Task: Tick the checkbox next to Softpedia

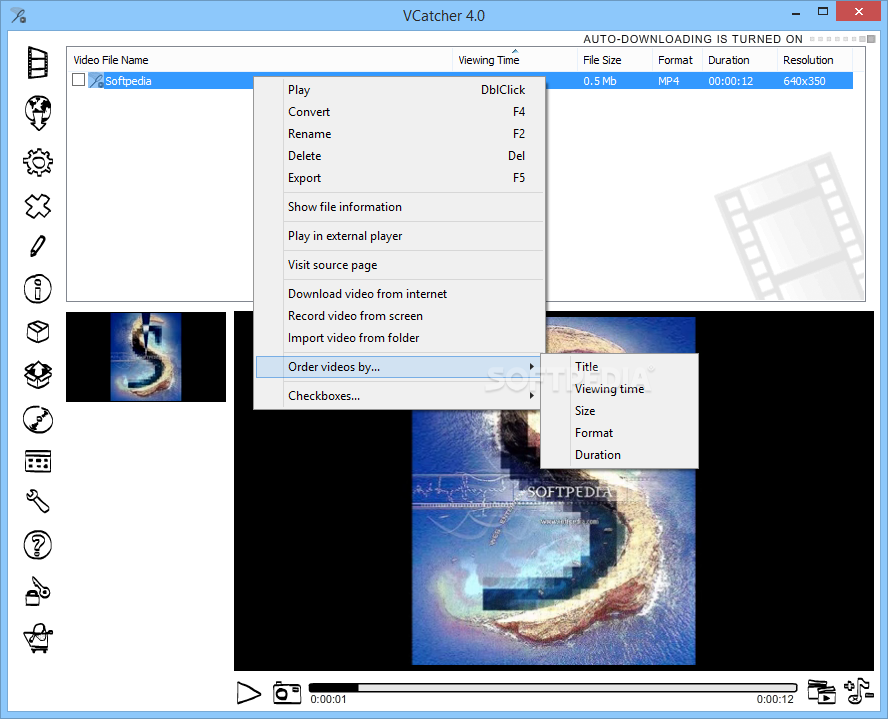Action: 79,80
